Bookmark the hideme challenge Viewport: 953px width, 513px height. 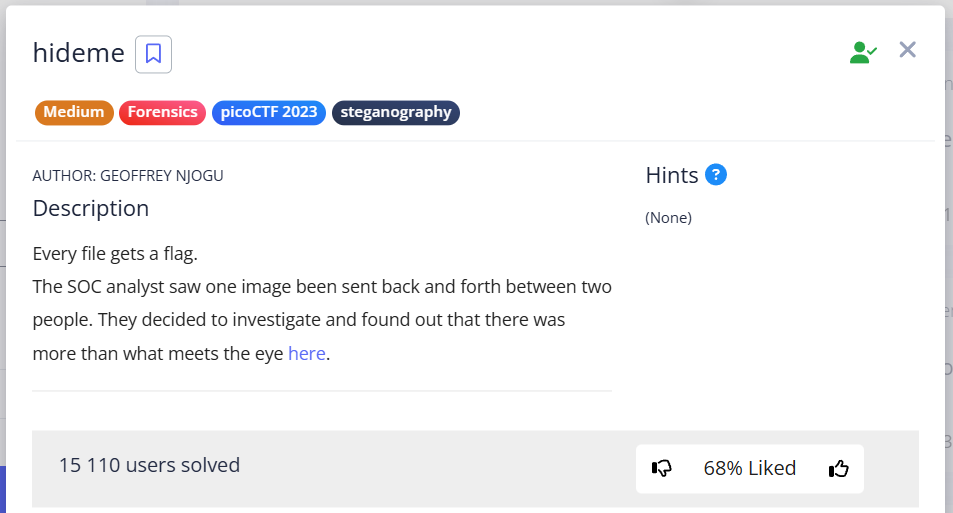pos(153,54)
